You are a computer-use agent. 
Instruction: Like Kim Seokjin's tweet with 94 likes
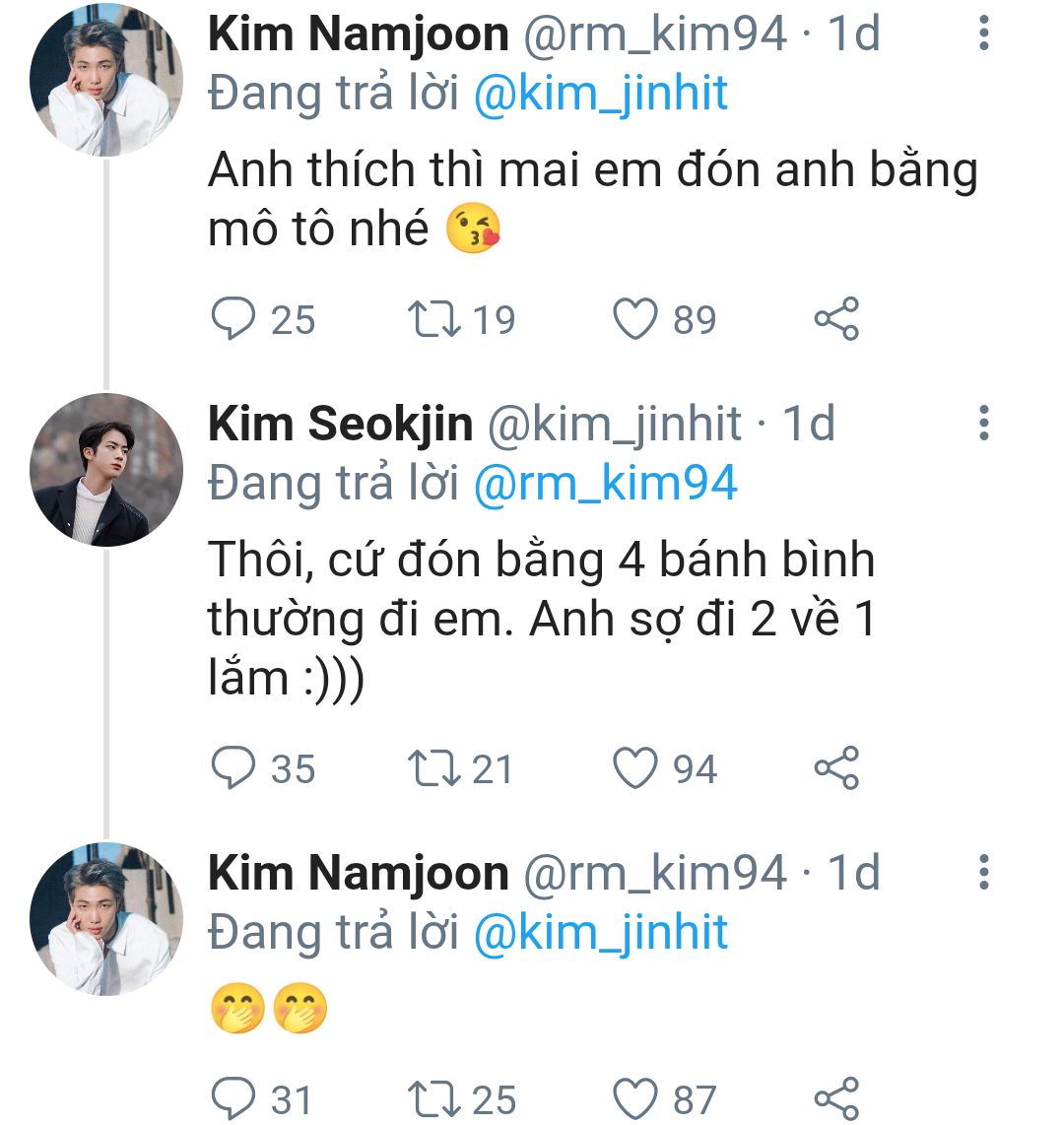(x=635, y=768)
